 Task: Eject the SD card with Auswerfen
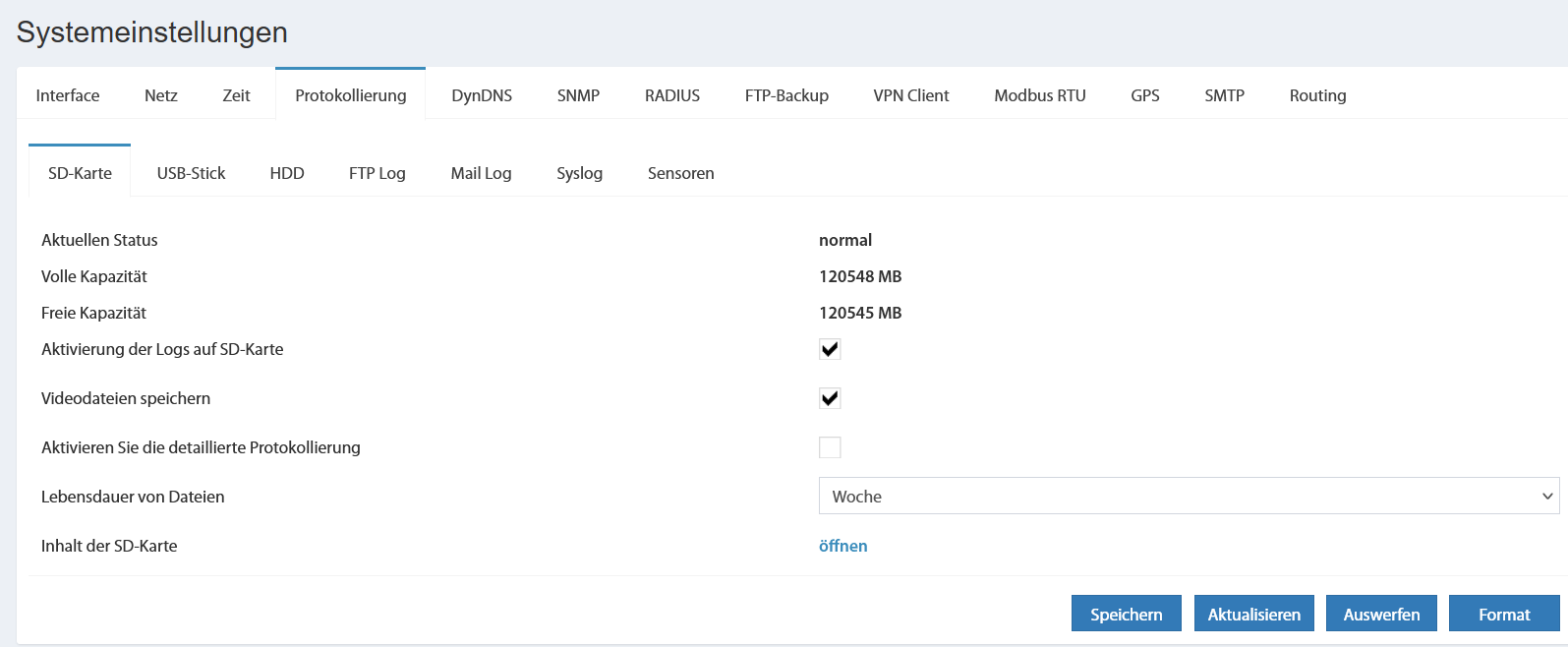coord(1380,614)
